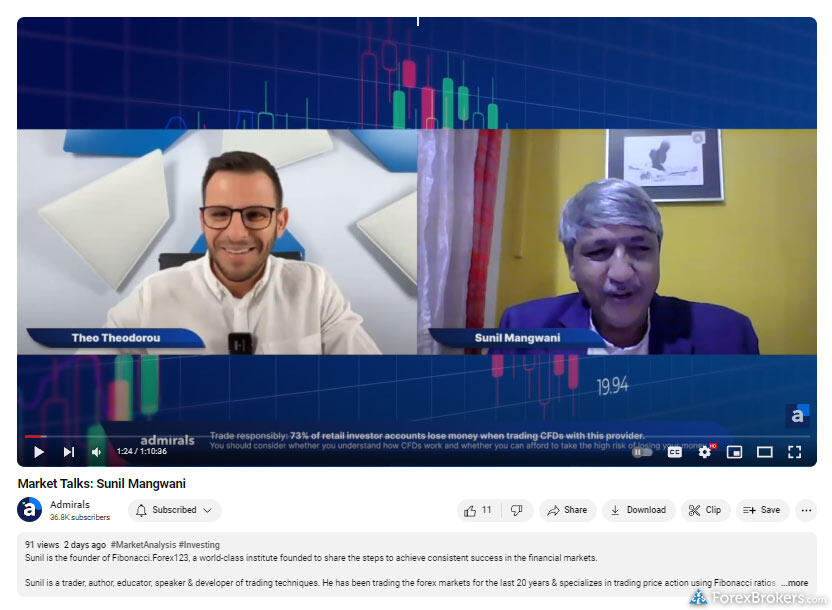
Task: Click the video title Market Talks: Sunil Mangwani
Action: pos(101,484)
